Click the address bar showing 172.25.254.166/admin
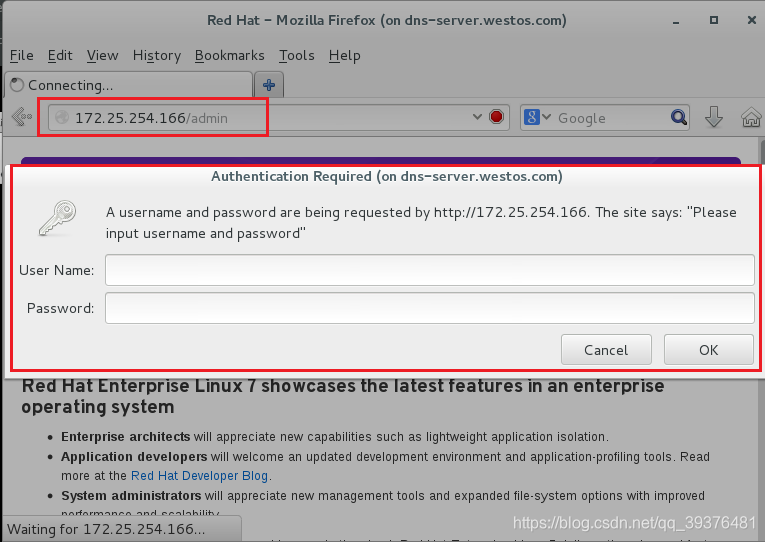The image size is (765, 542). [x=279, y=118]
